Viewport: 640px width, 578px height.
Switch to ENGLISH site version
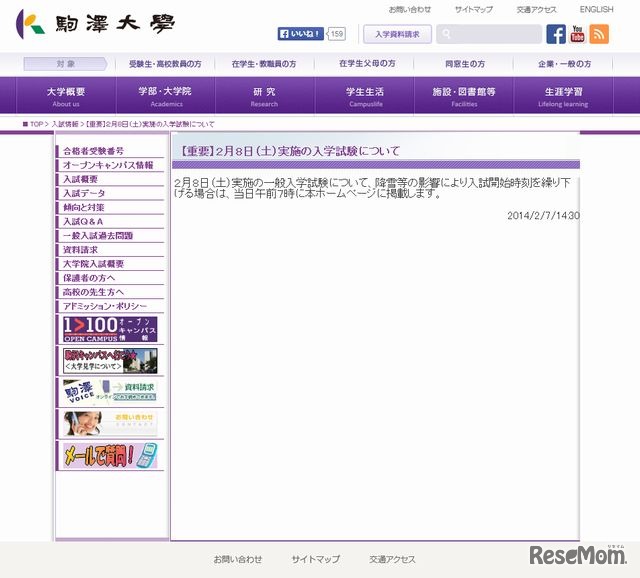tap(596, 9)
